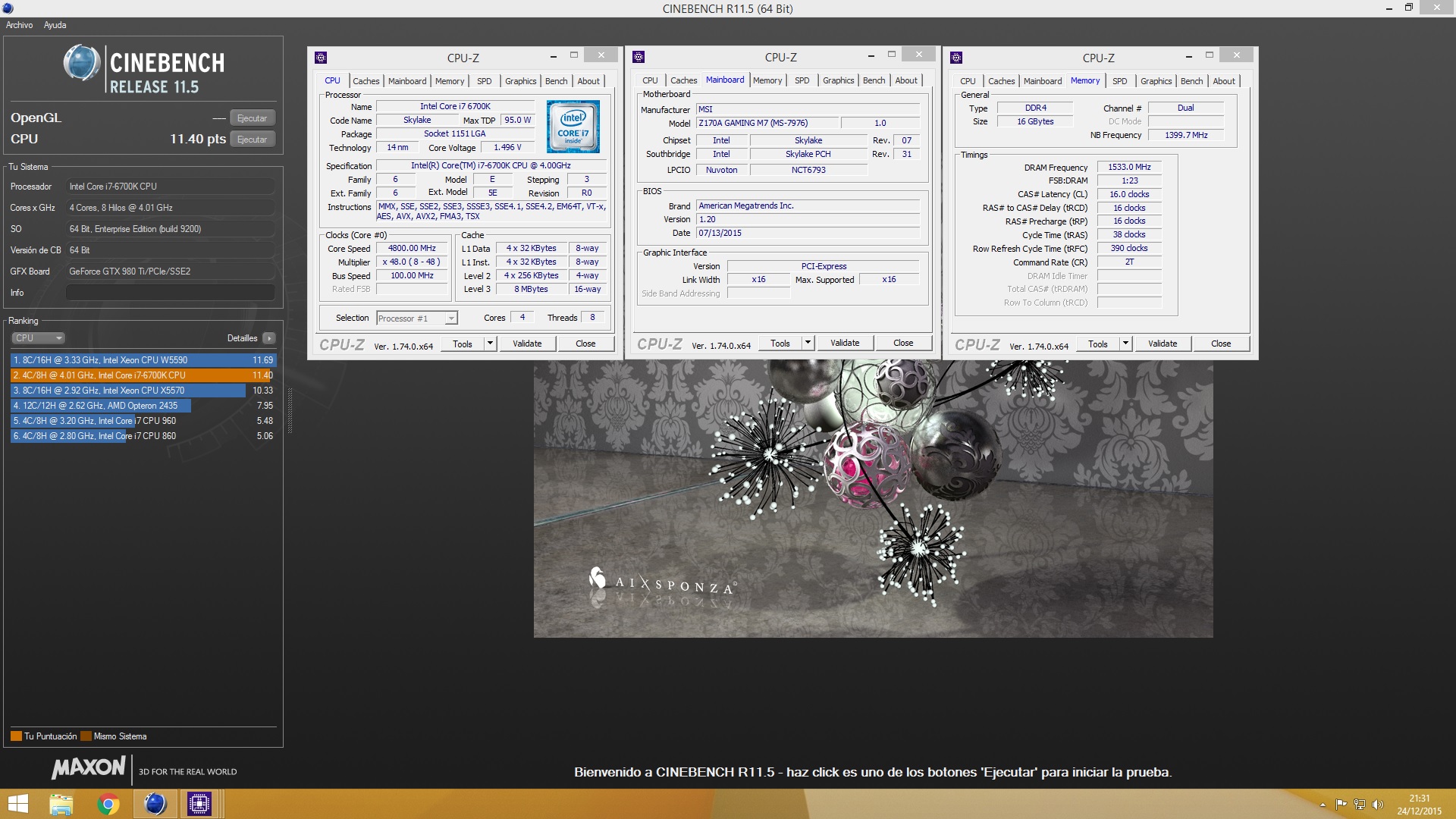Select ranking entry Xeon CPU W5590
This screenshot has height=819, width=1456.
click(143, 360)
